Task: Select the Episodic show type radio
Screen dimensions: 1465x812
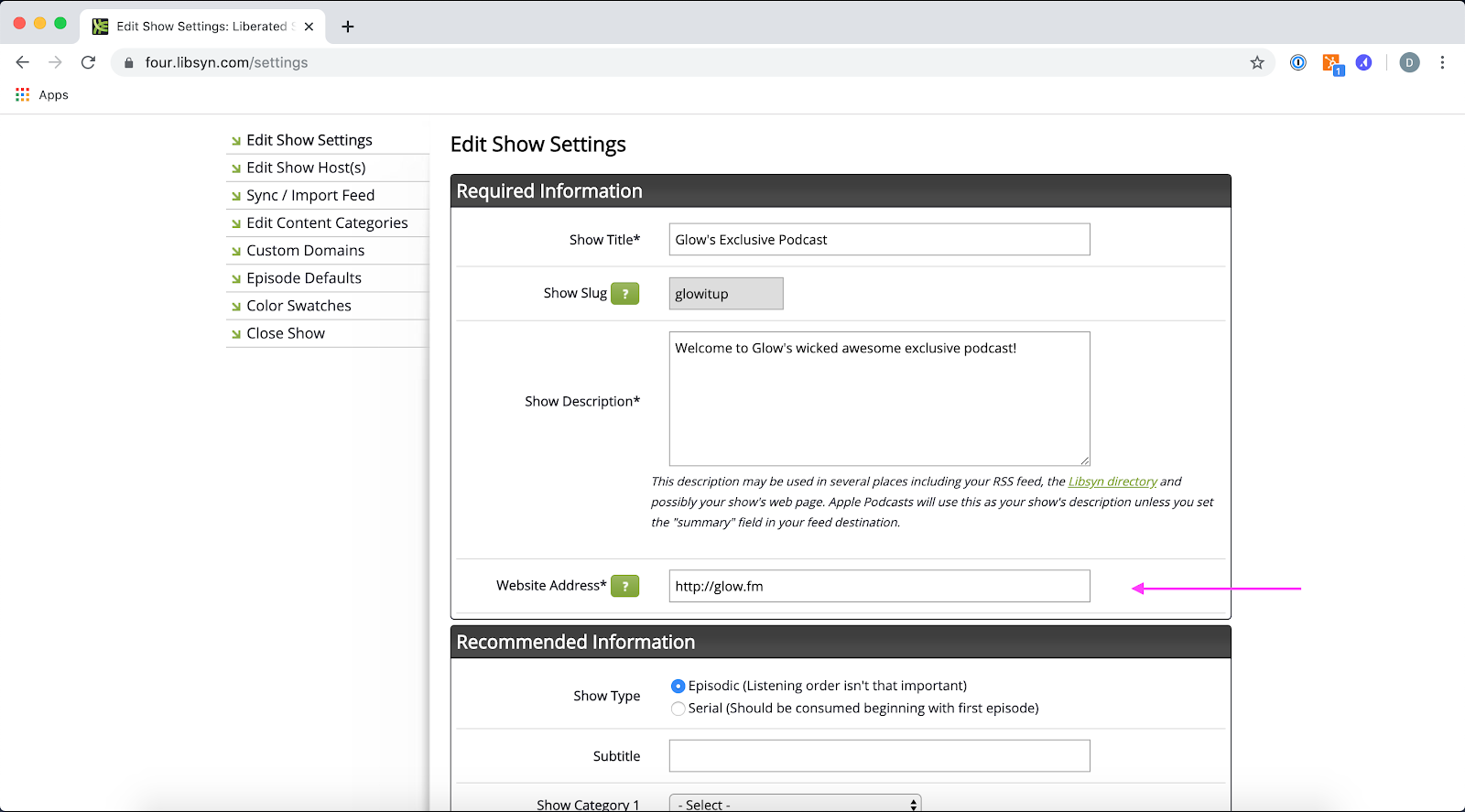Action: (x=678, y=686)
